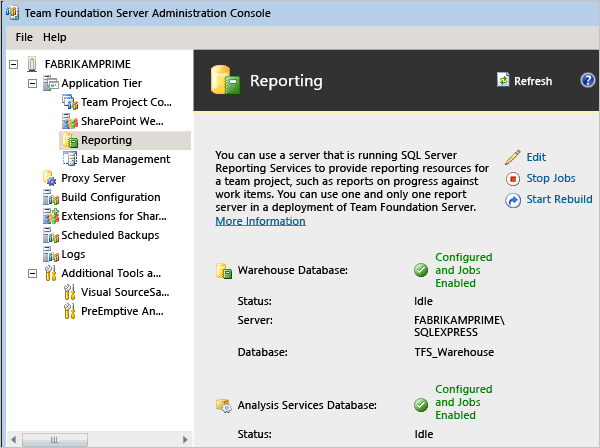Open the Help menu
The height and width of the screenshot is (448, 600).
click(55, 37)
